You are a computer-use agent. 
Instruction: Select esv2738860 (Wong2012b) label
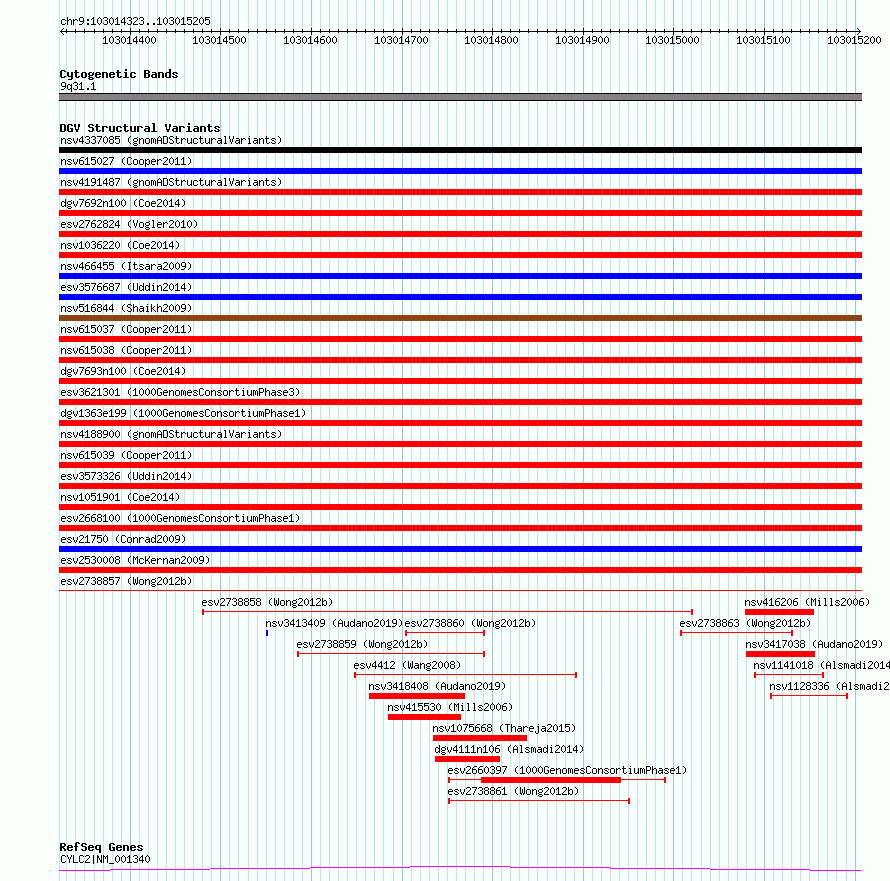tap(470, 623)
